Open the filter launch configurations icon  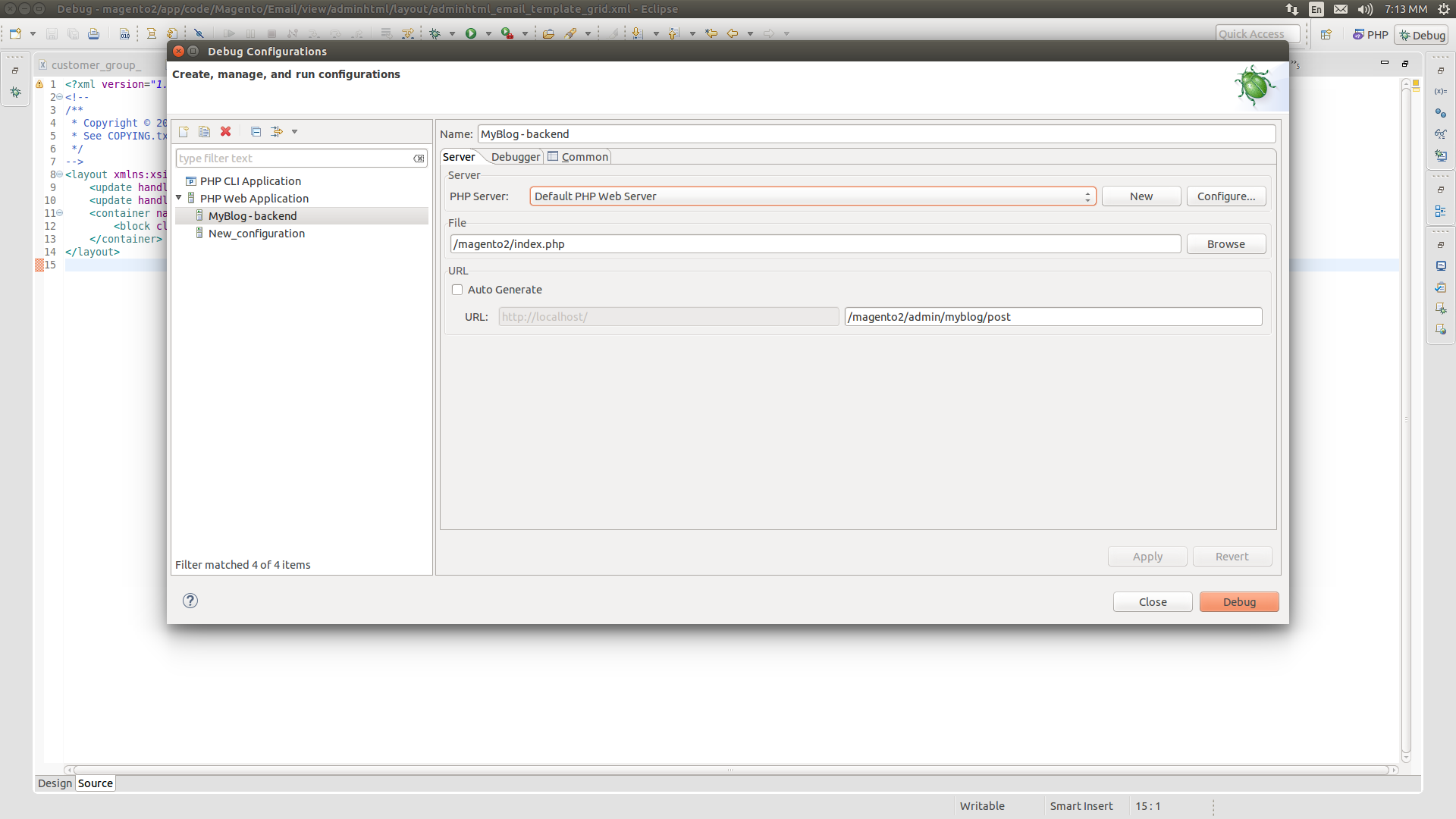click(277, 132)
